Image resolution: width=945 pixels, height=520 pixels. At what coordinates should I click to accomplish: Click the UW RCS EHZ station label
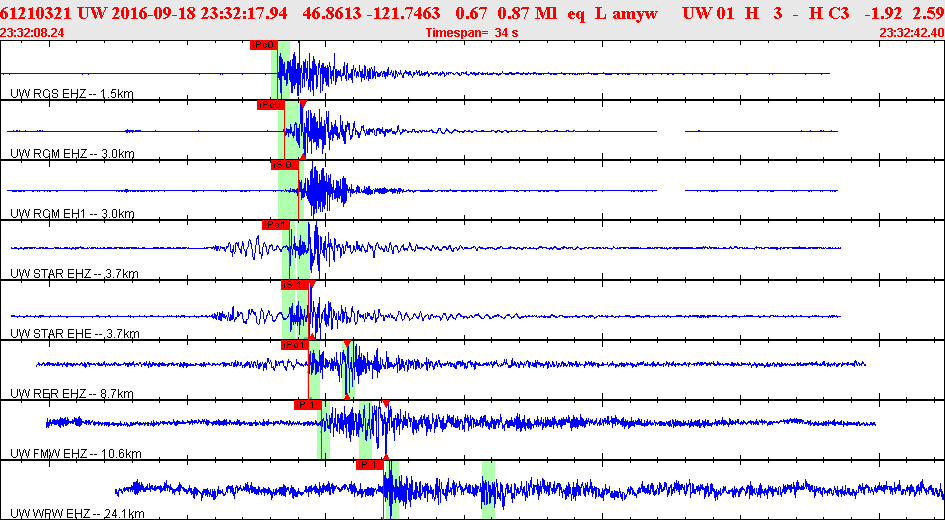71,94
